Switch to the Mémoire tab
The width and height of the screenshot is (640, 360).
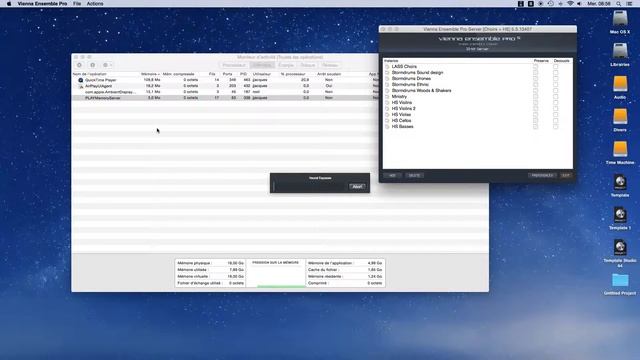coord(262,65)
